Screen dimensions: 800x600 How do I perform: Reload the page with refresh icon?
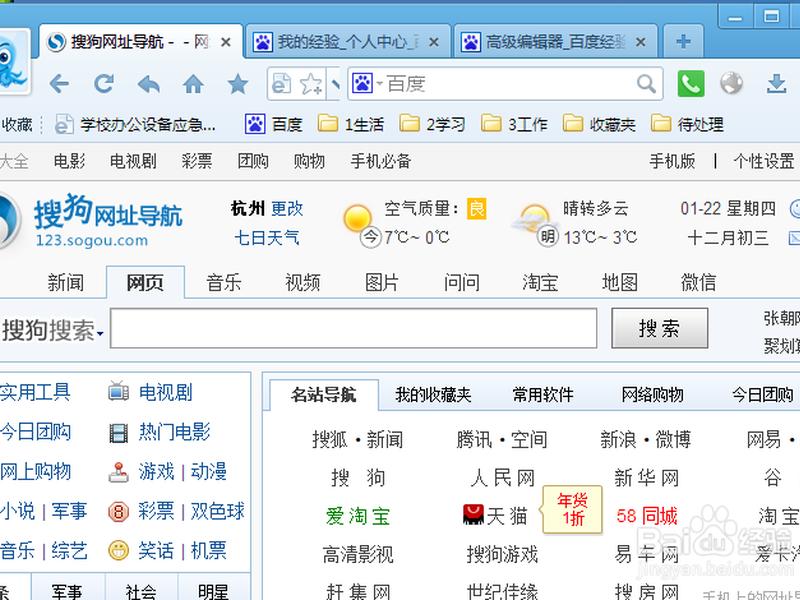(x=104, y=84)
